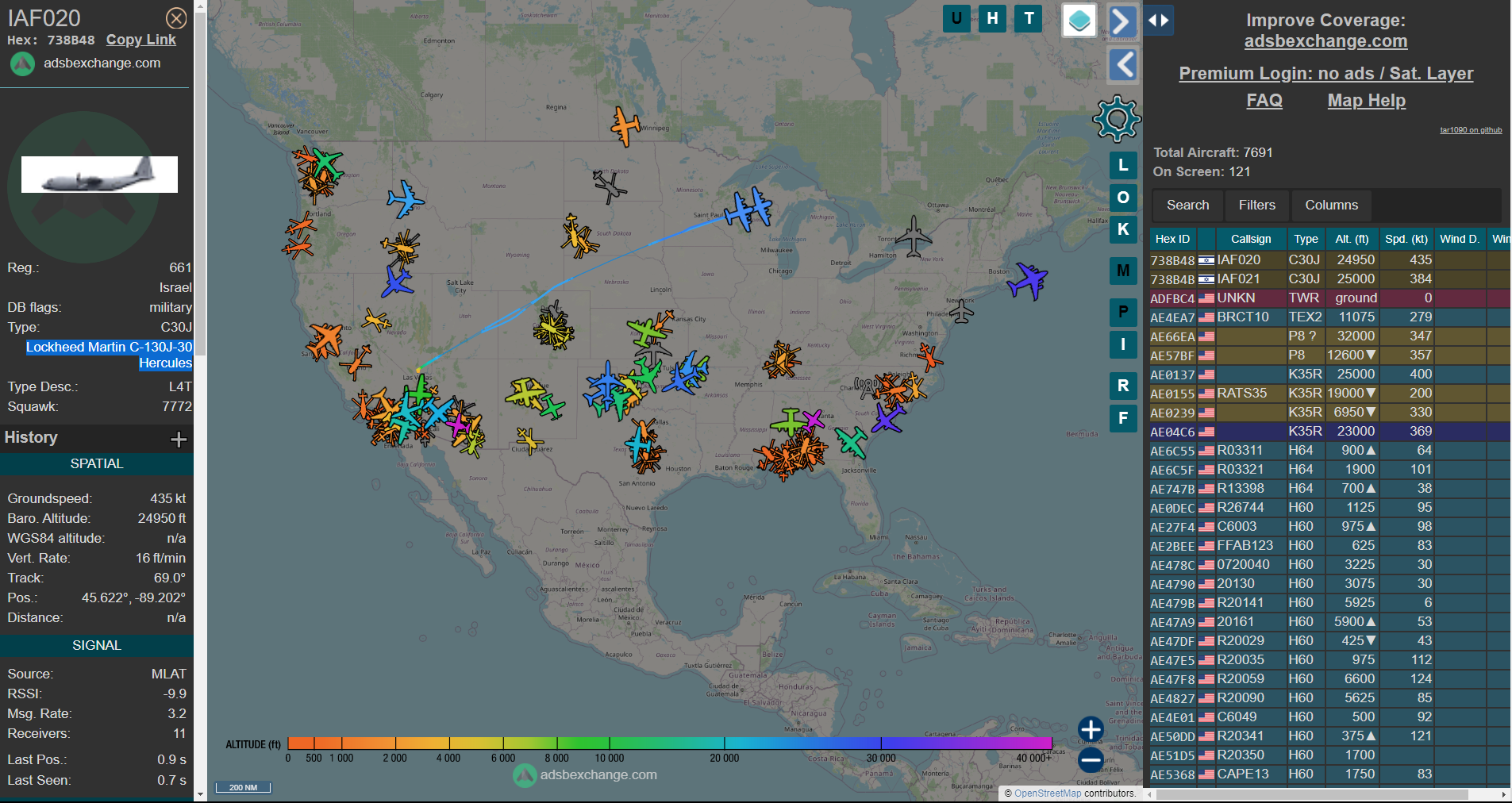Image resolution: width=1512 pixels, height=803 pixels.
Task: Open Premium Login no ads link
Action: coord(1325,74)
